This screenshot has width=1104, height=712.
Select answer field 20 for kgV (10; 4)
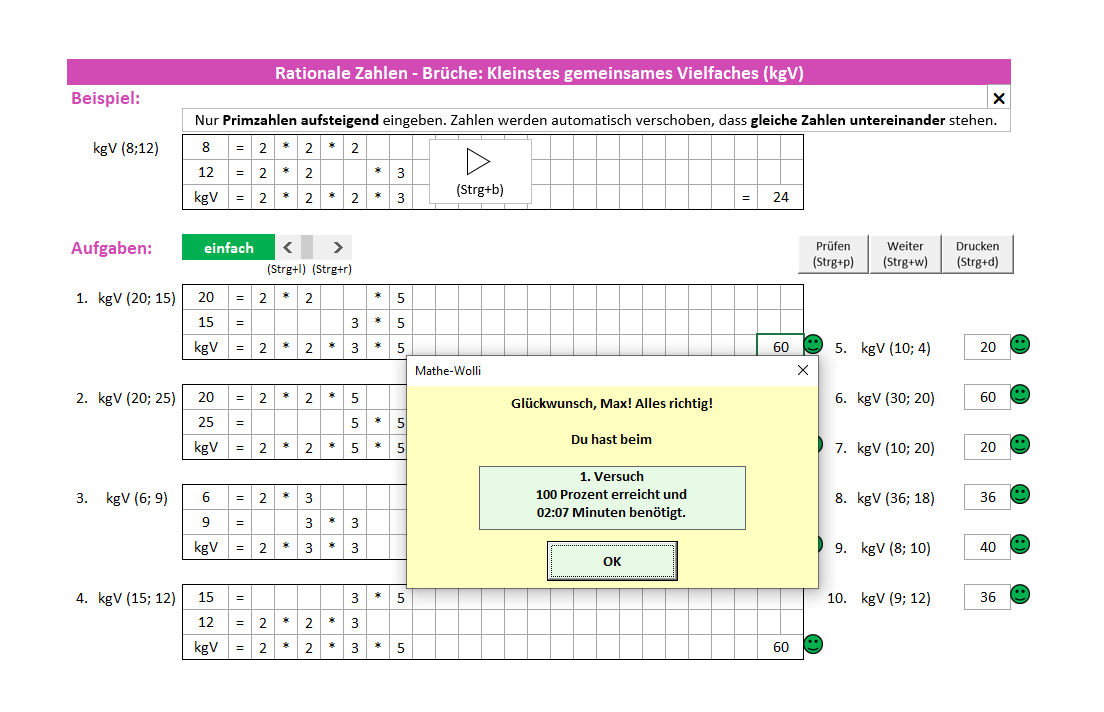(x=987, y=347)
